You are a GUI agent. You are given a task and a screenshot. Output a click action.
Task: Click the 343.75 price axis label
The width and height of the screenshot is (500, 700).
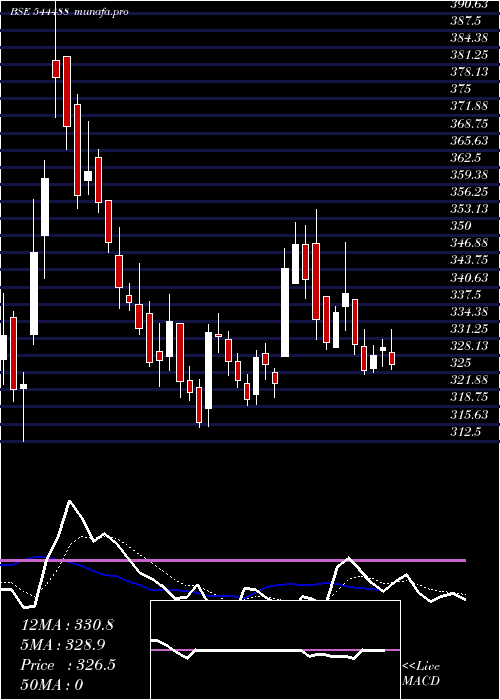click(x=471, y=260)
